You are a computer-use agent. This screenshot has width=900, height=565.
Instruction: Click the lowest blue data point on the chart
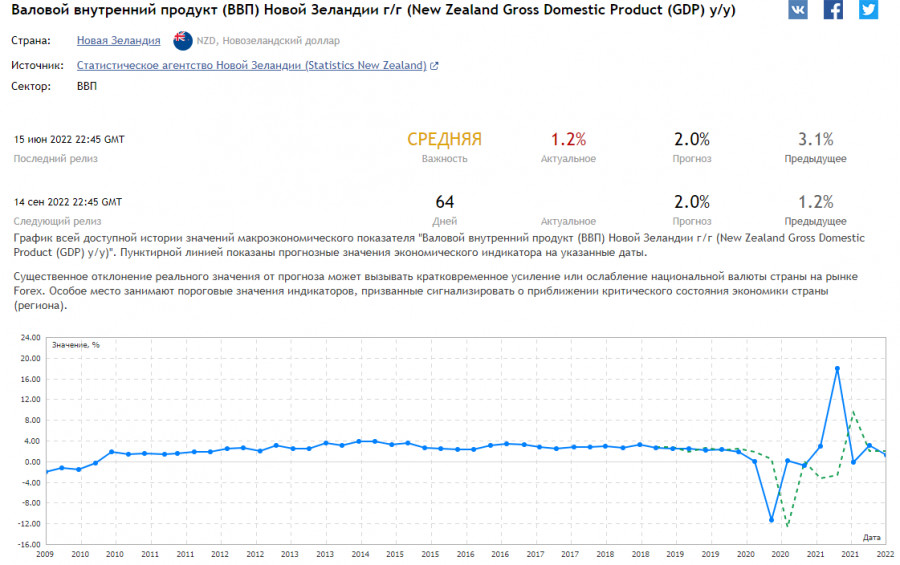coord(771,520)
